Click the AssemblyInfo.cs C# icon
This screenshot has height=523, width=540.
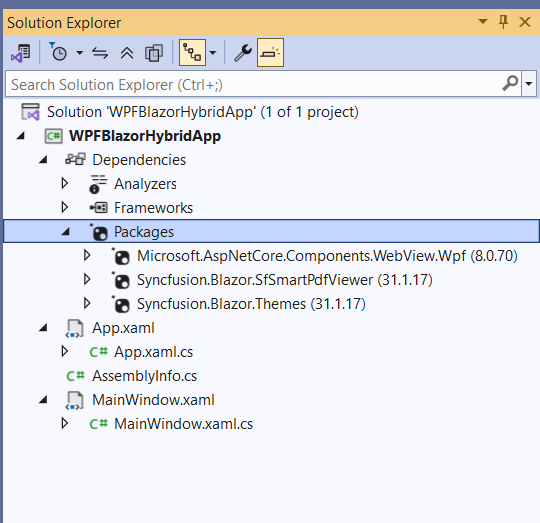click(75, 376)
